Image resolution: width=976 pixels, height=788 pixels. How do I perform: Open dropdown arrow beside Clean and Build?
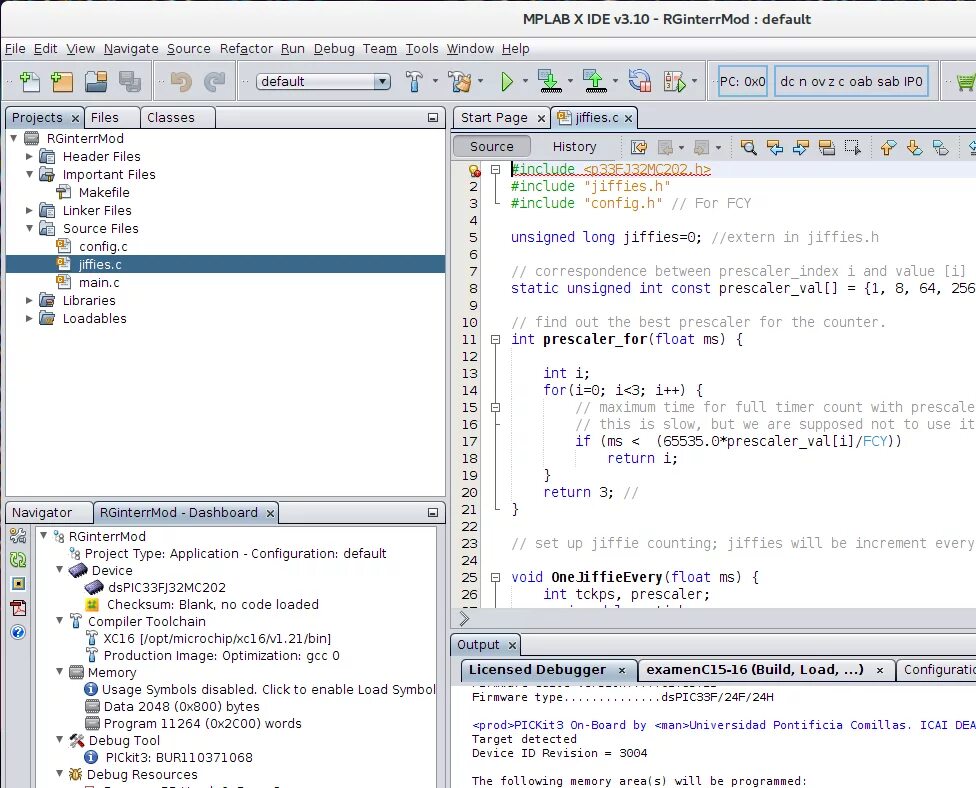(x=481, y=81)
